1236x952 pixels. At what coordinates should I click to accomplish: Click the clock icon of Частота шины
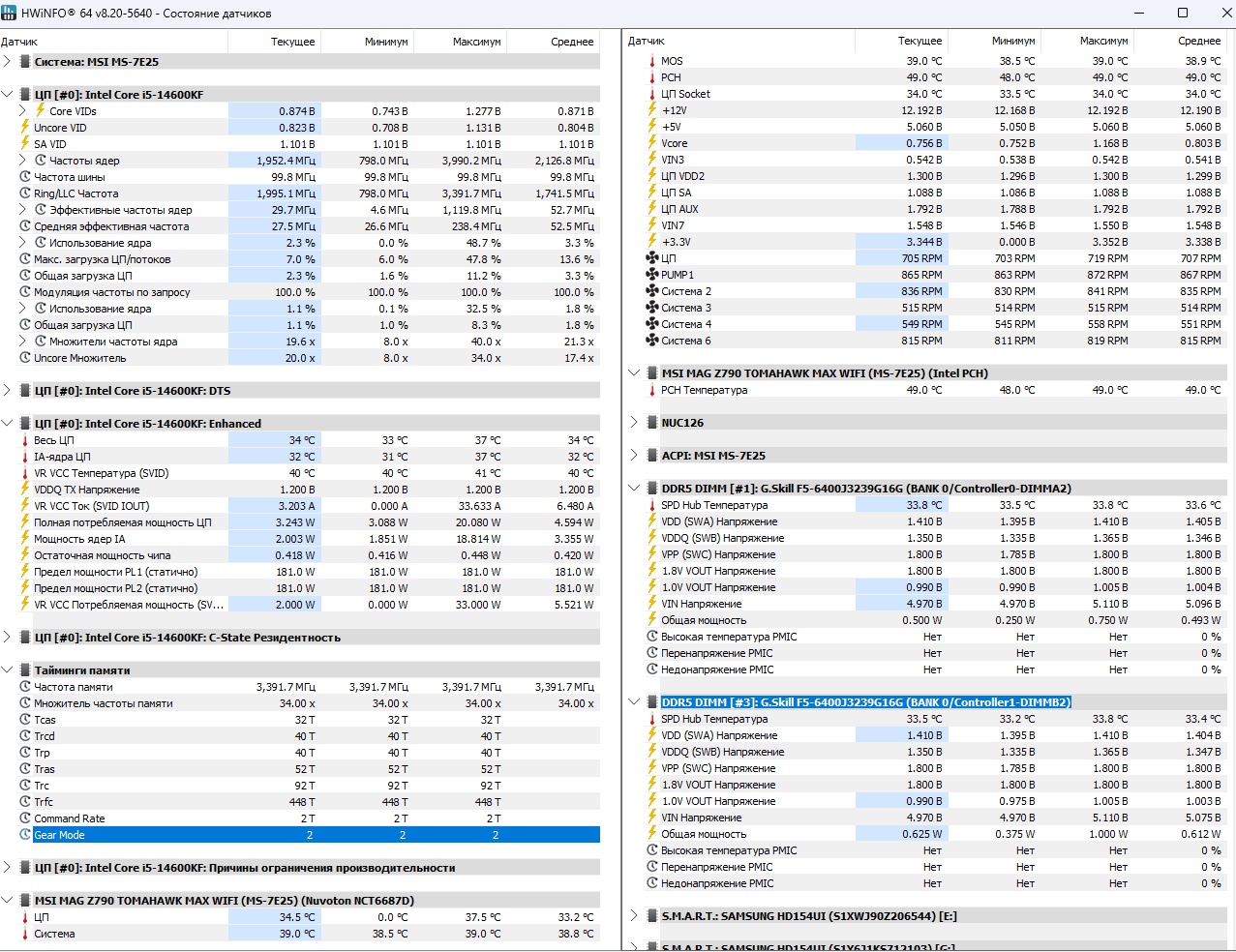[25, 177]
